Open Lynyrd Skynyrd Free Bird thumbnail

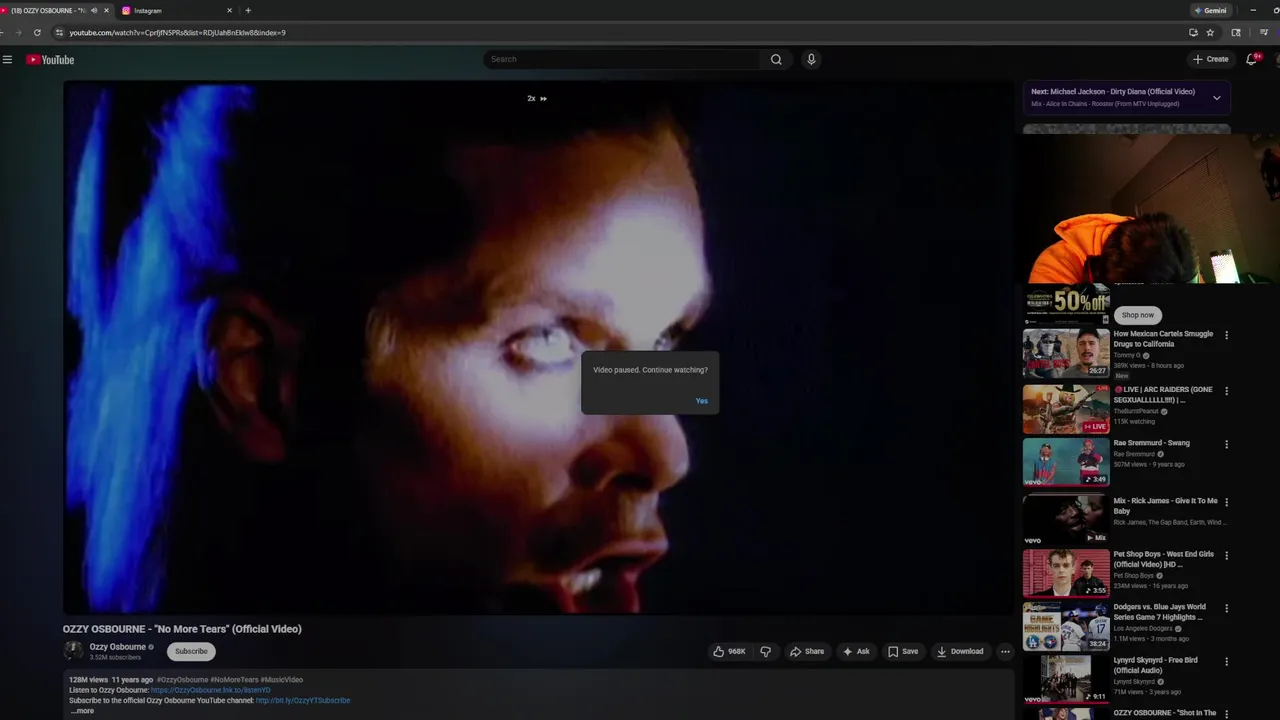click(x=1066, y=679)
